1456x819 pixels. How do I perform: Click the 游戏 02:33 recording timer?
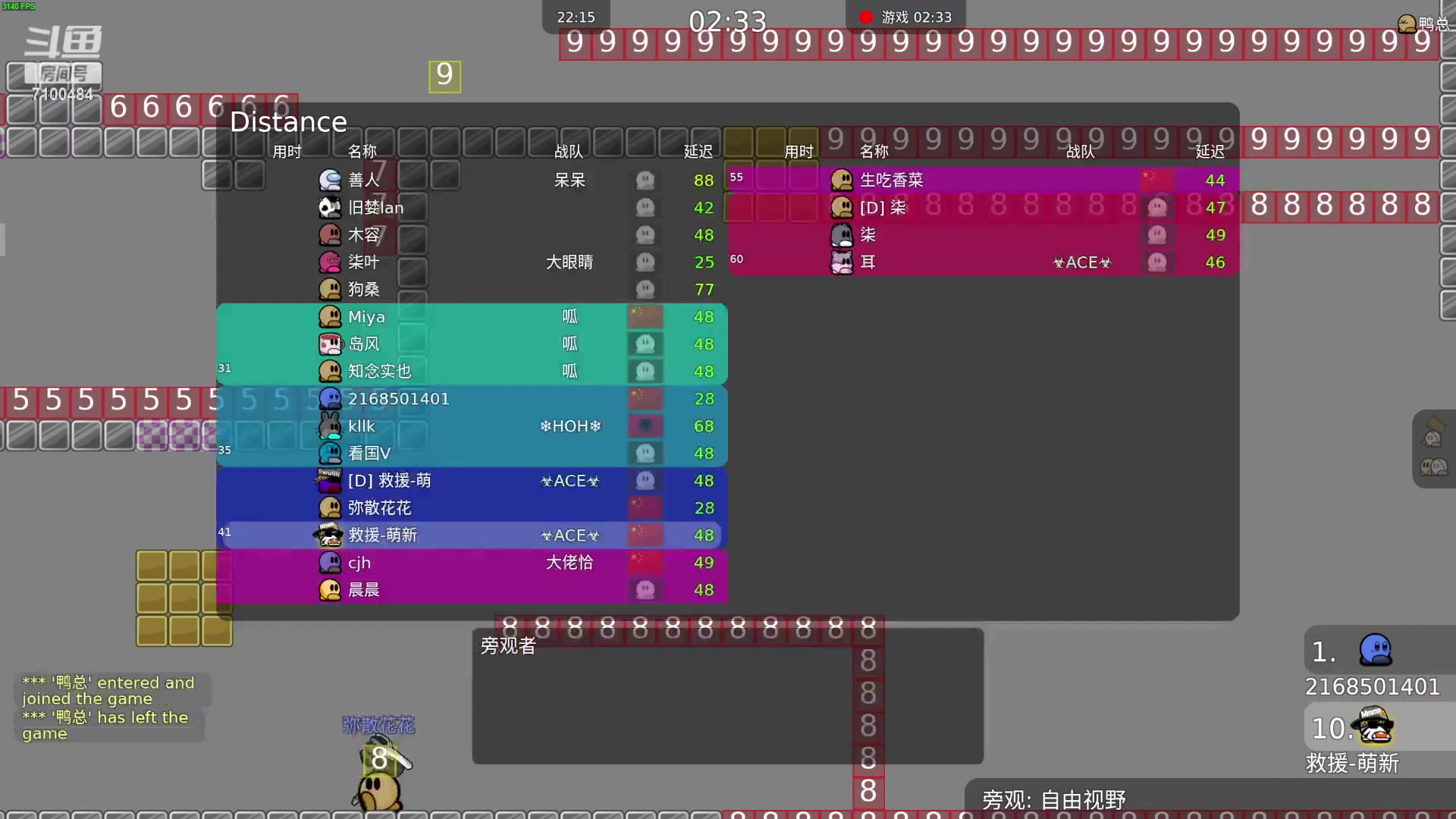click(x=916, y=17)
